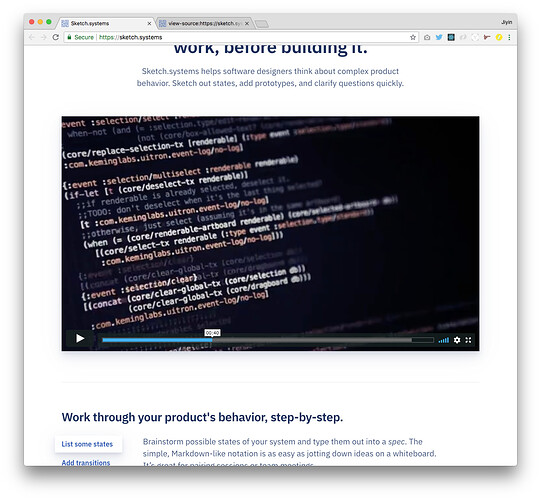Bookmark this page with the star
540x500 pixels.
coord(413,37)
